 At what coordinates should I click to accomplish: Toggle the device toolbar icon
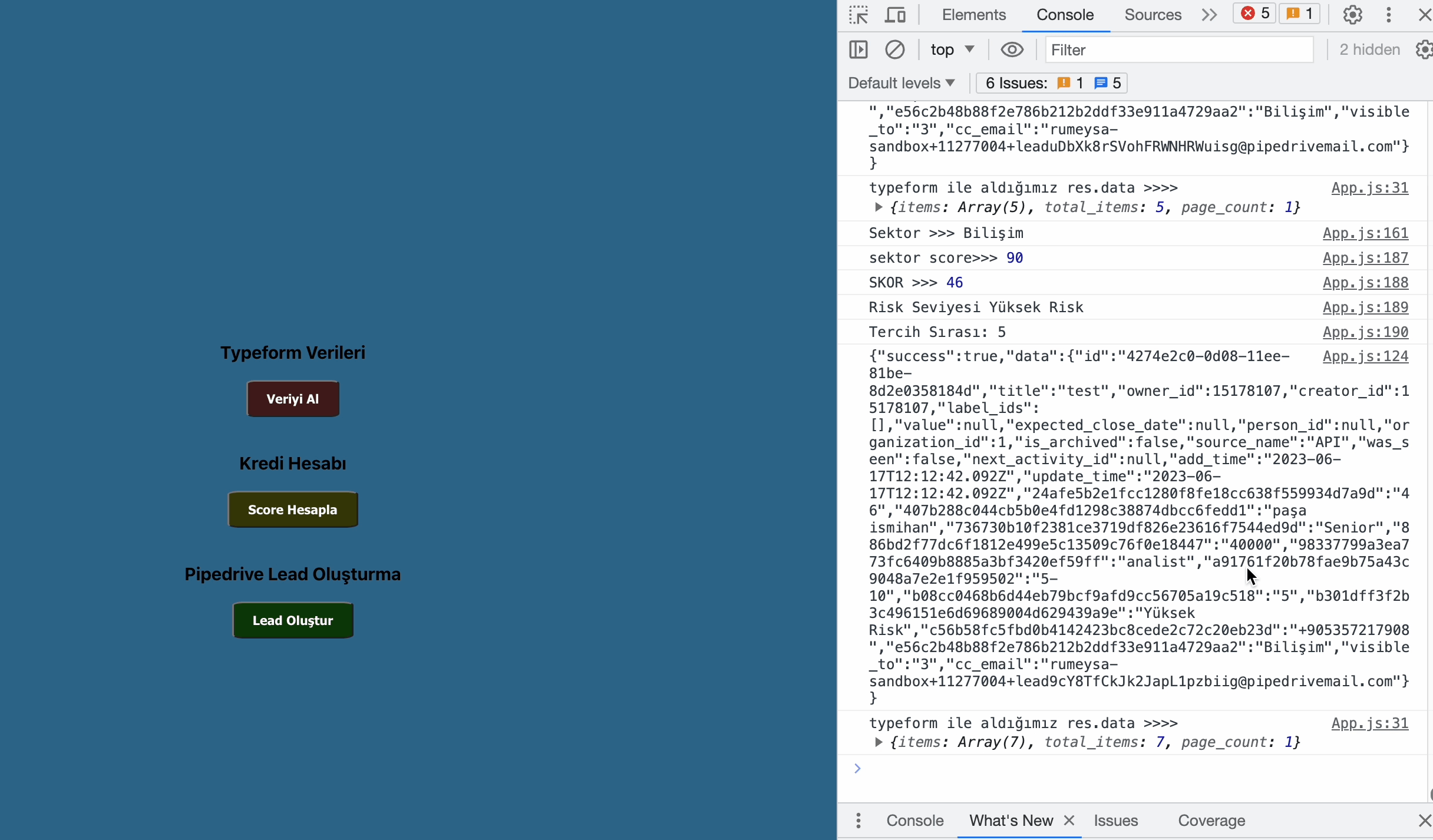point(895,15)
